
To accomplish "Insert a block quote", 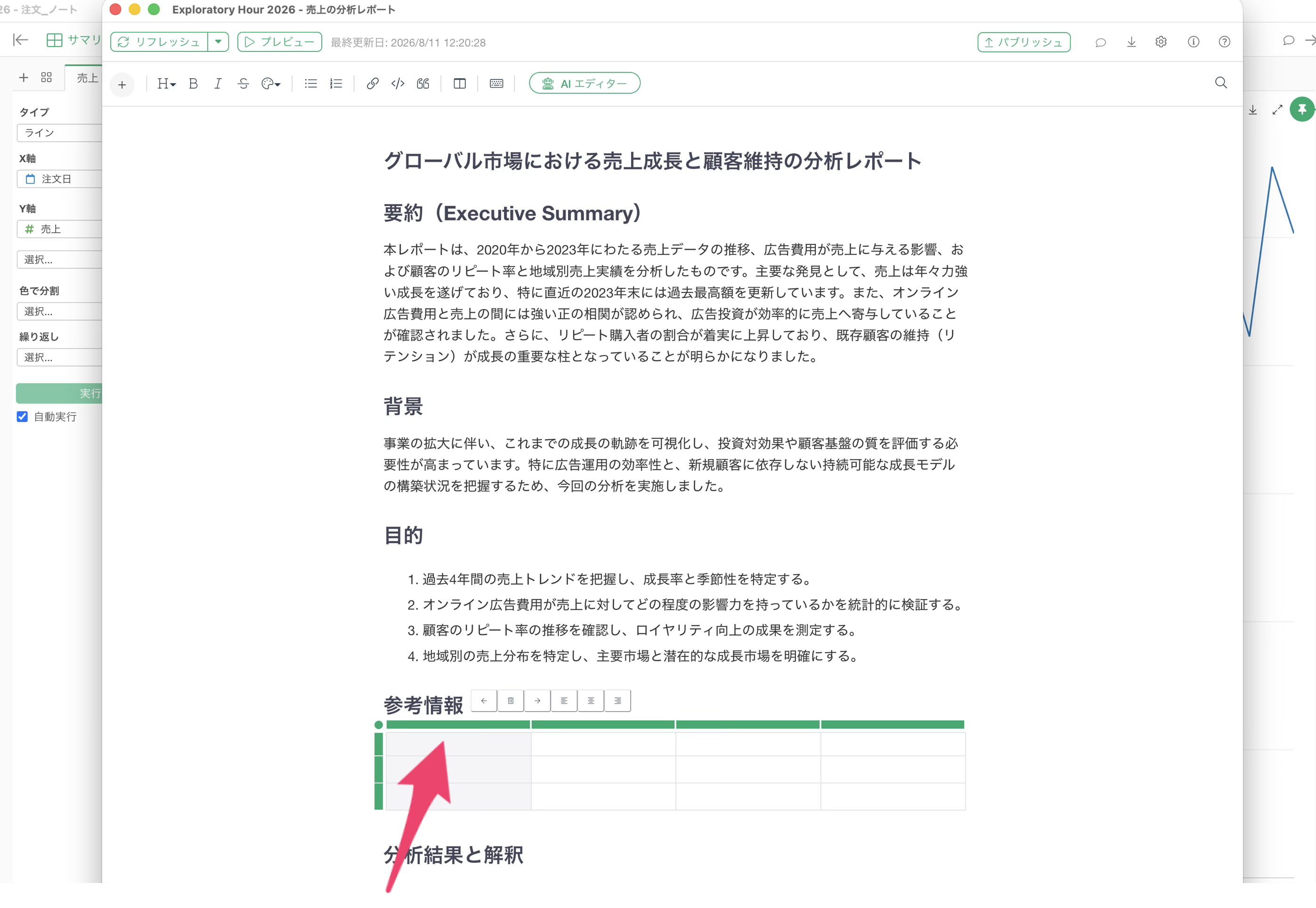I will pos(423,84).
